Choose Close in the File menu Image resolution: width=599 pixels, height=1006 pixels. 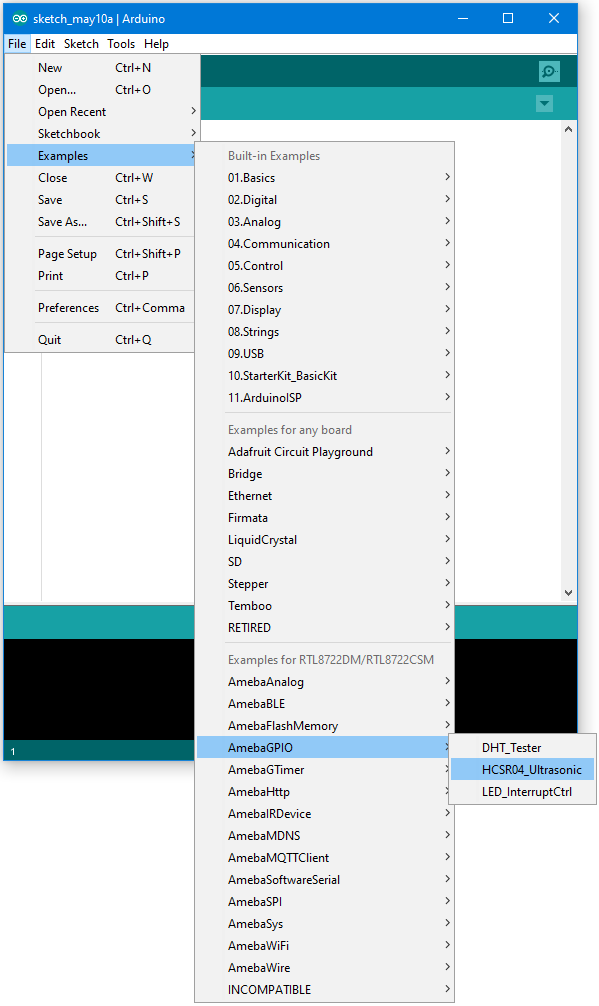(101, 178)
